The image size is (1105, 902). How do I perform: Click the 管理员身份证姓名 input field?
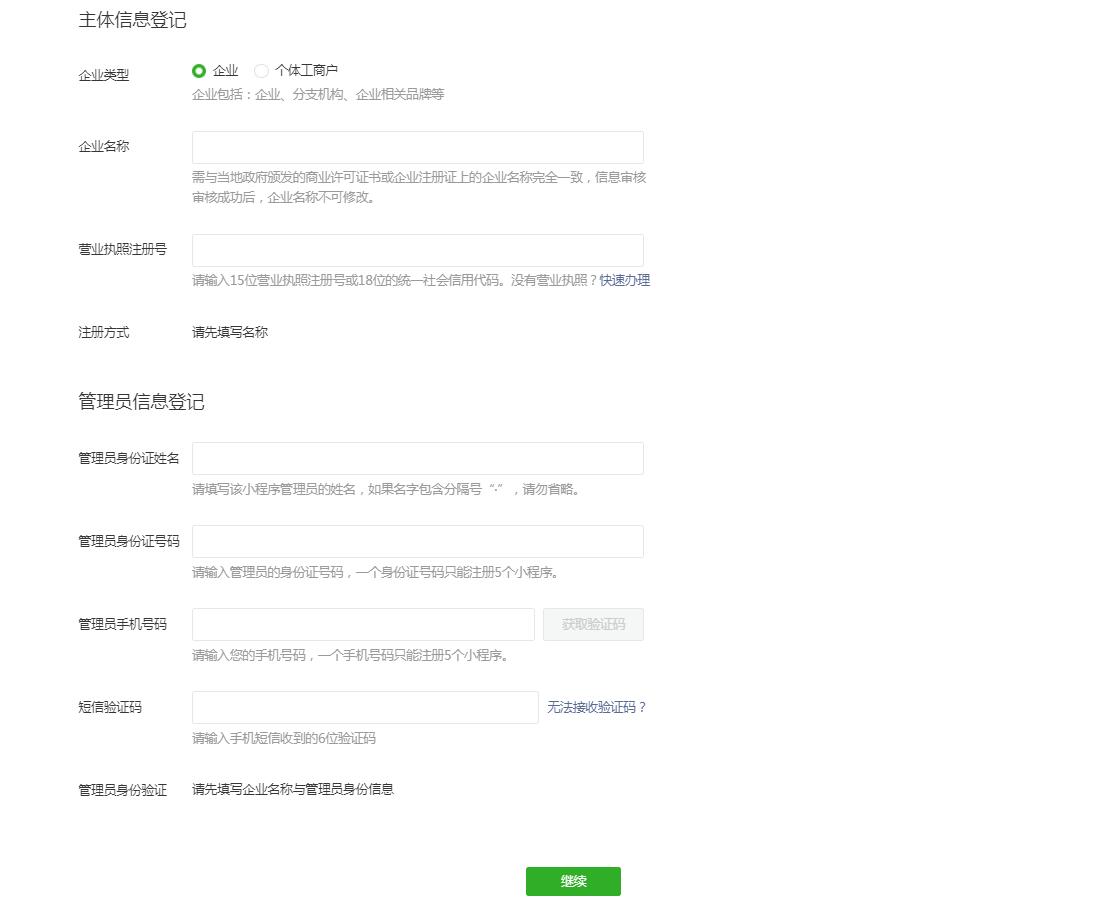[x=417, y=459]
